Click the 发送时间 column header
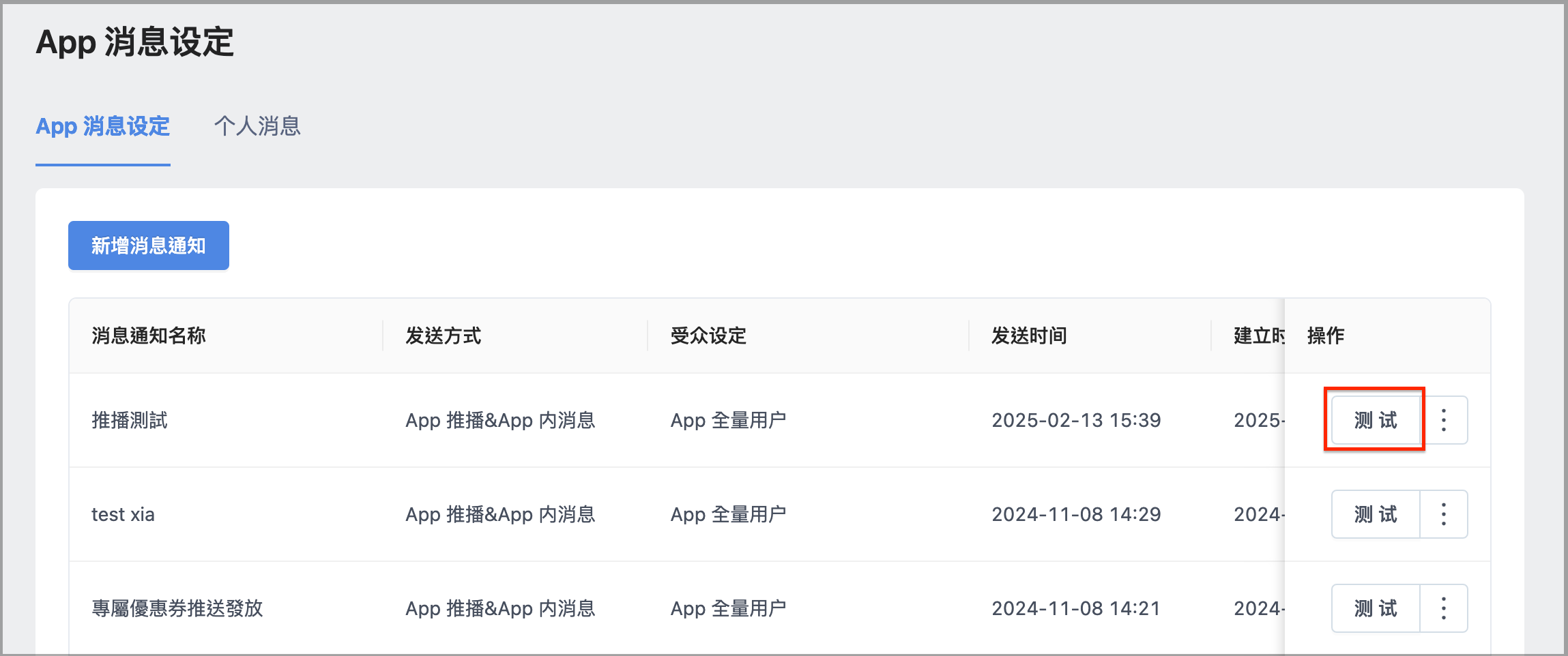Screen dimensions: 1568x656 [1029, 336]
